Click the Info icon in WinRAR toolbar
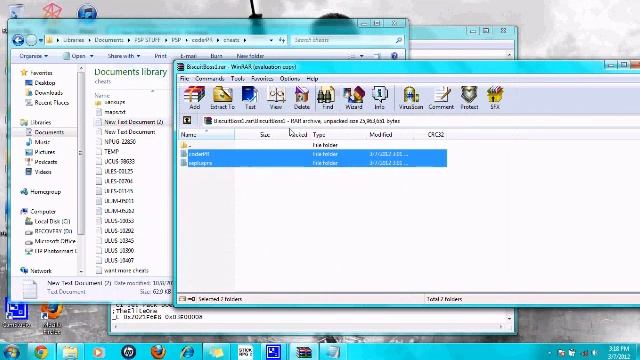640x360 pixels. [380, 98]
